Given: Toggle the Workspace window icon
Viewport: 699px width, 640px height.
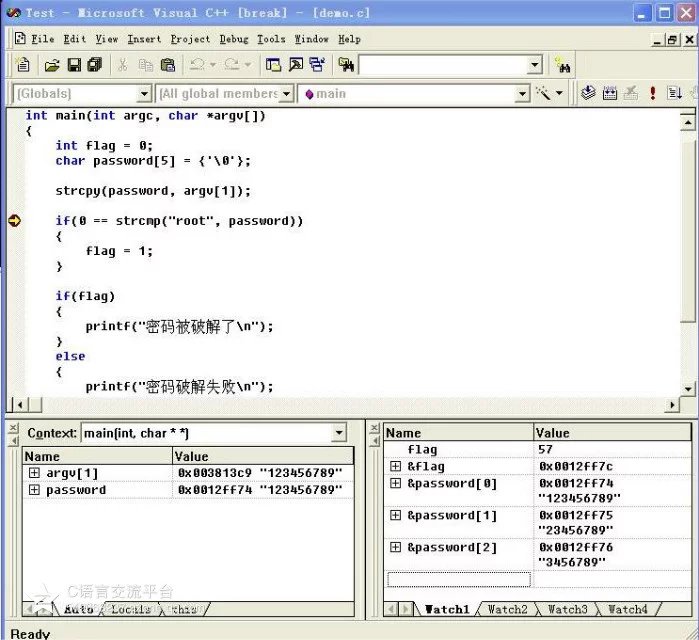Looking at the screenshot, I should click(x=273, y=65).
